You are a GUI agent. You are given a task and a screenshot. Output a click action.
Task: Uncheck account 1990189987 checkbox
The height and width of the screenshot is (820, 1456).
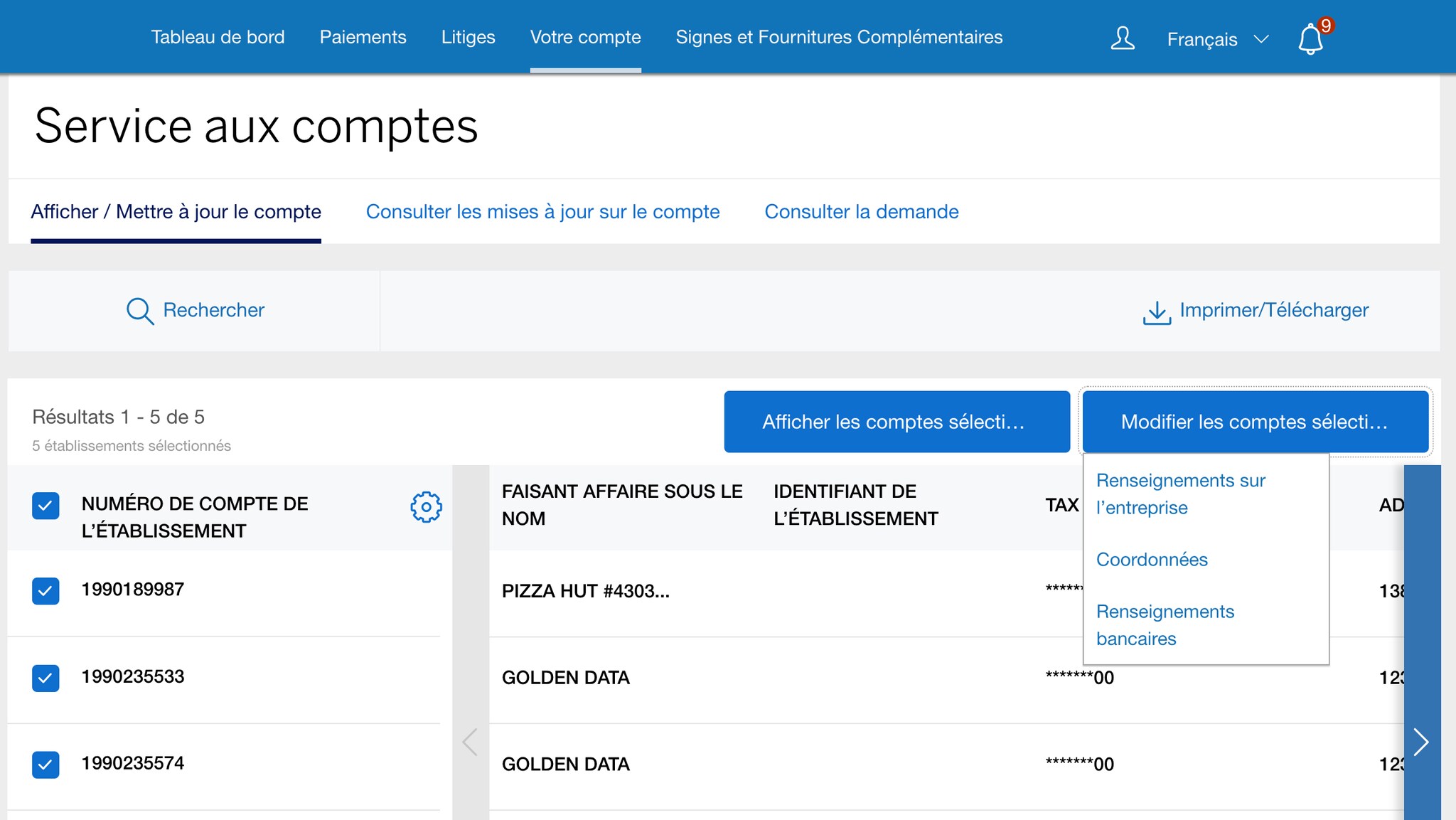tap(45, 590)
